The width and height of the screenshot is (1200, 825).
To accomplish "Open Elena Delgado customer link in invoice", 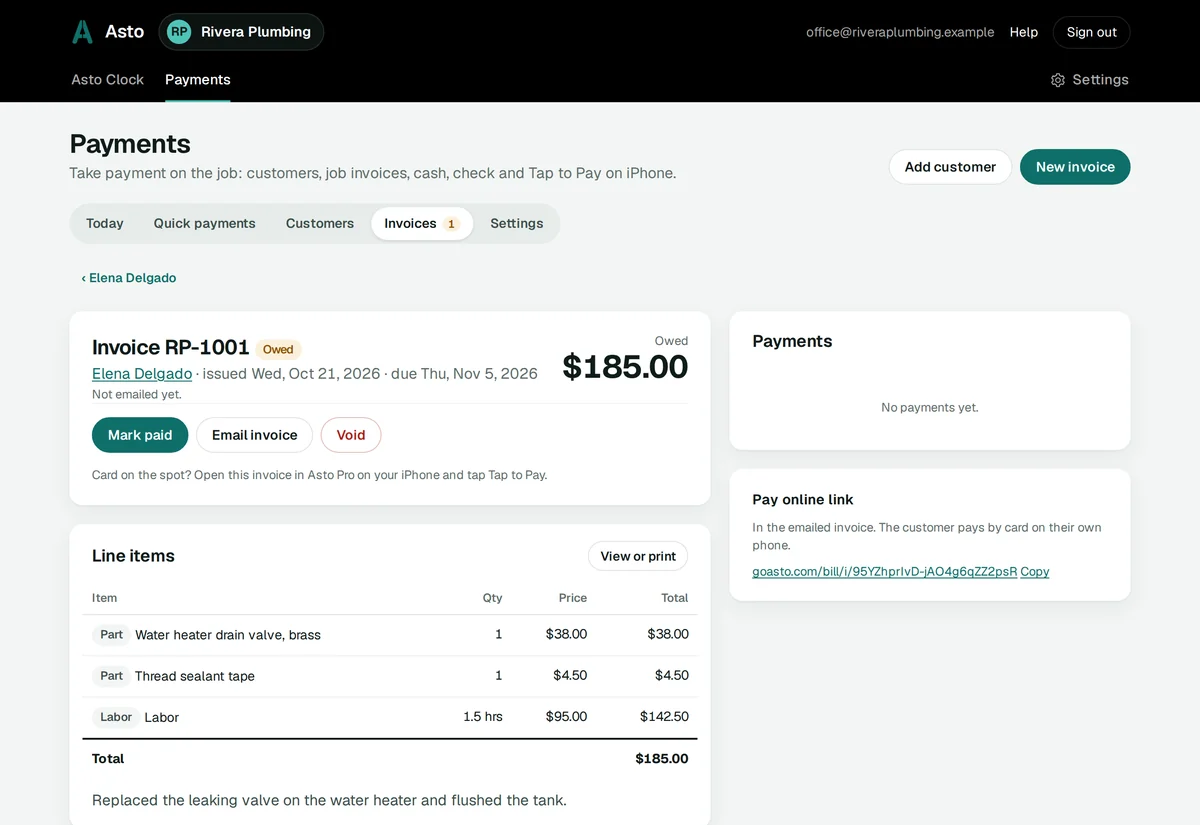I will (x=142, y=373).
